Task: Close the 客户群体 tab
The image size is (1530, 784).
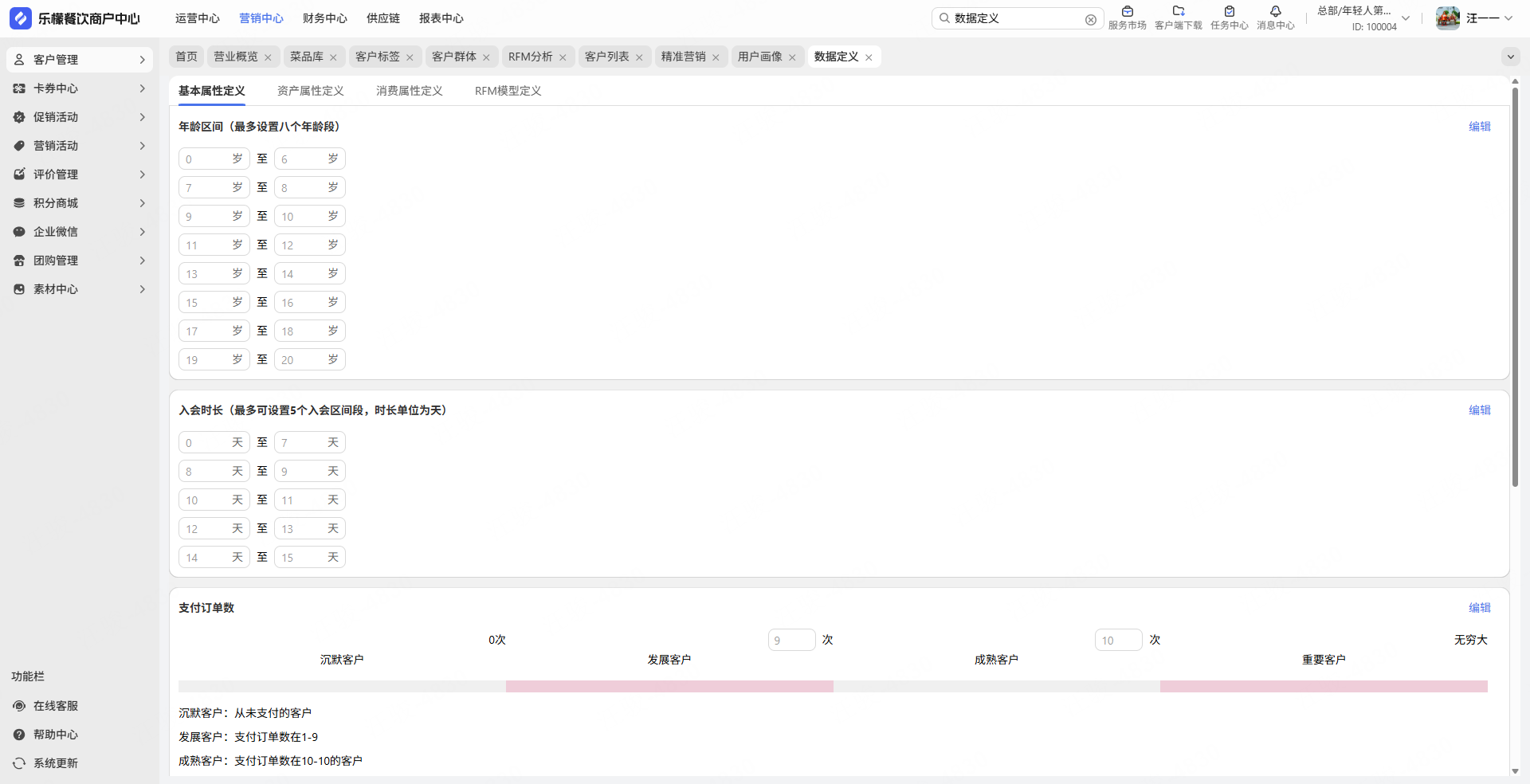Action: [486, 57]
